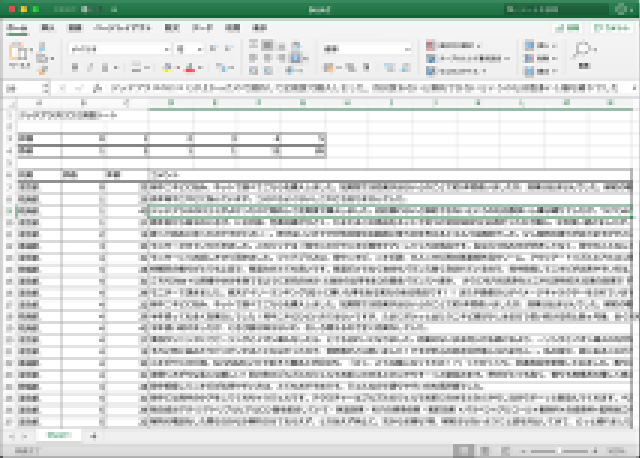640x458 pixels.
Task: Click the Find and Select magnifier icon
Action: (x=583, y=50)
